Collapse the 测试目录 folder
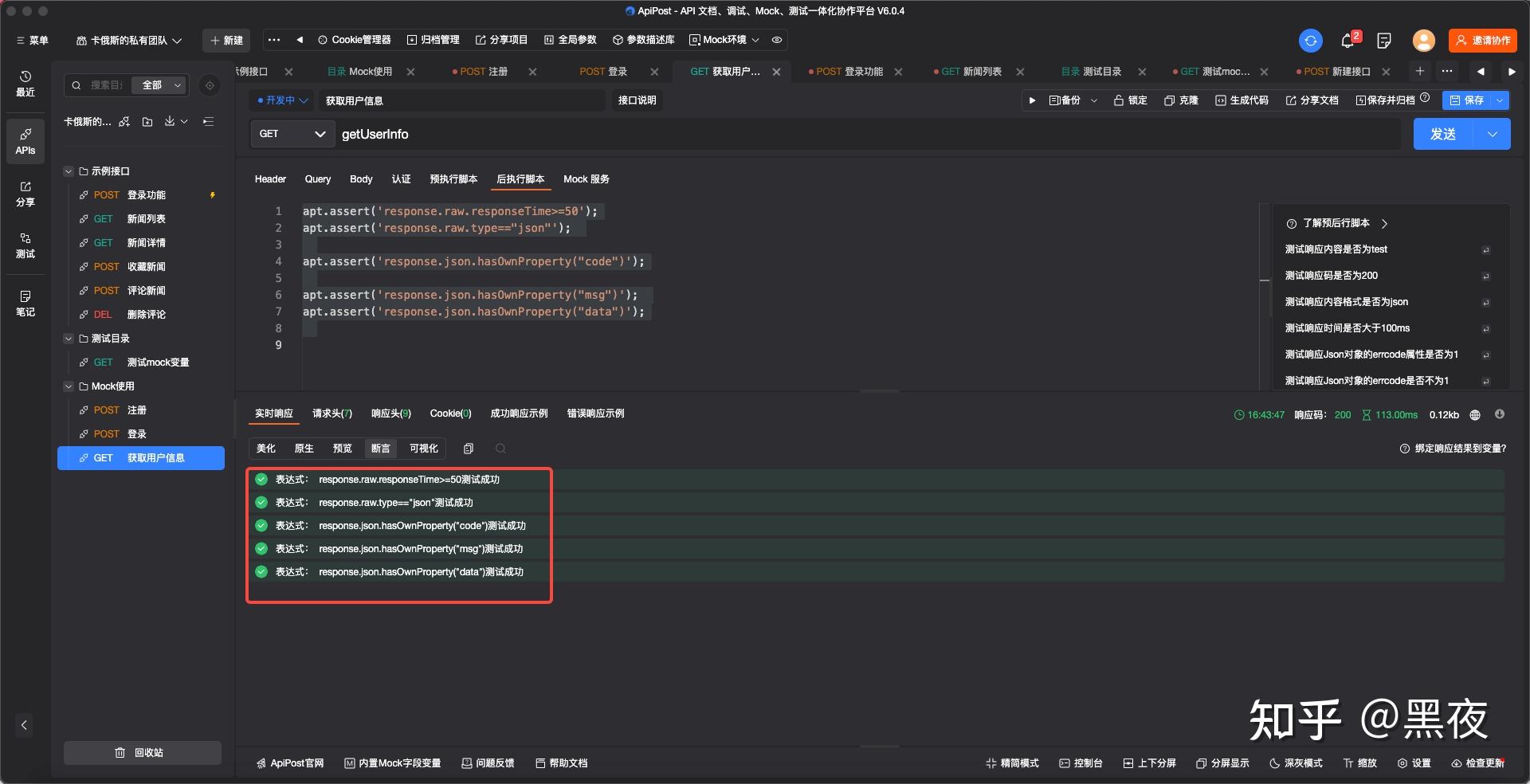This screenshot has height=784, width=1530. point(69,339)
